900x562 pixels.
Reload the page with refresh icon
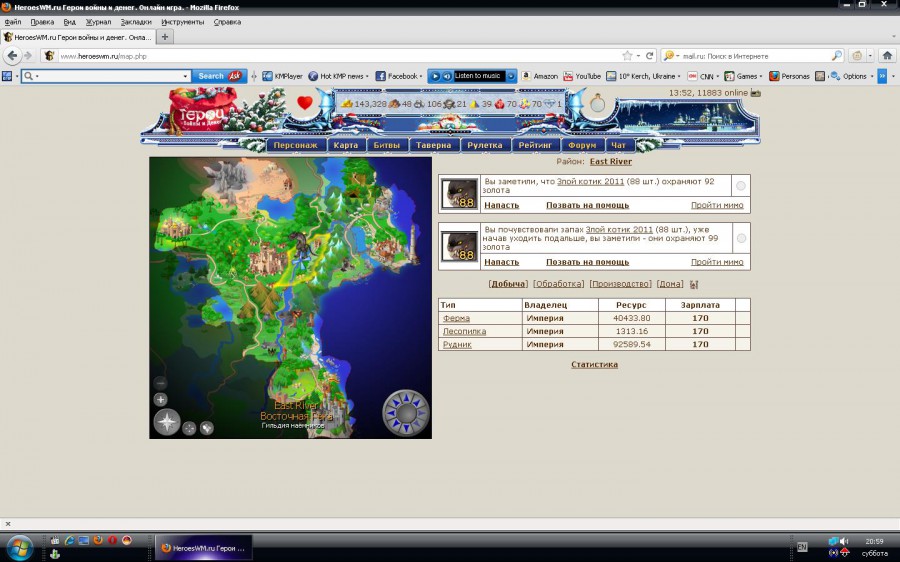click(650, 56)
